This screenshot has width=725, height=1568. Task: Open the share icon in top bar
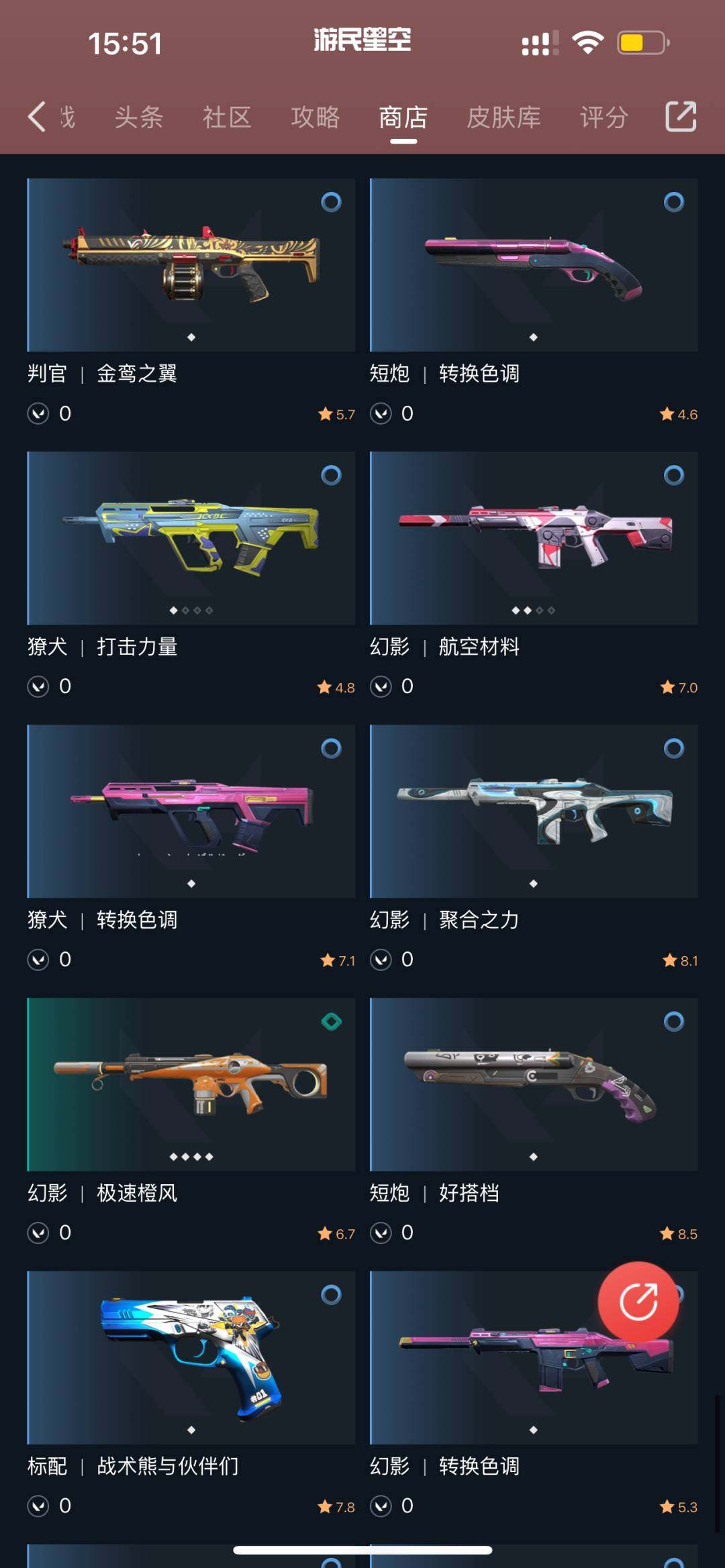[681, 117]
